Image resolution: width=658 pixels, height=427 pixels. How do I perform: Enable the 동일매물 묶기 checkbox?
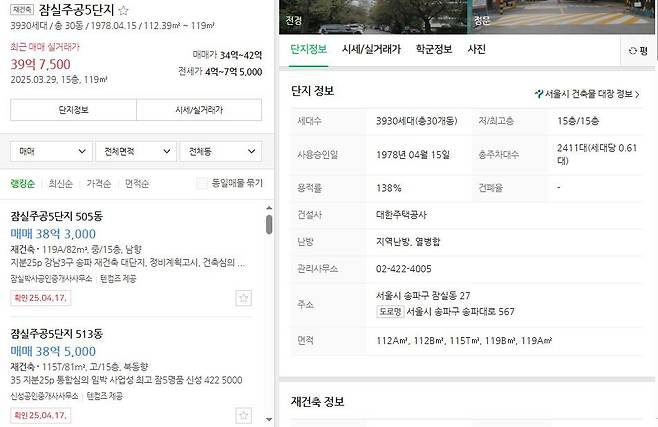[x=203, y=183]
